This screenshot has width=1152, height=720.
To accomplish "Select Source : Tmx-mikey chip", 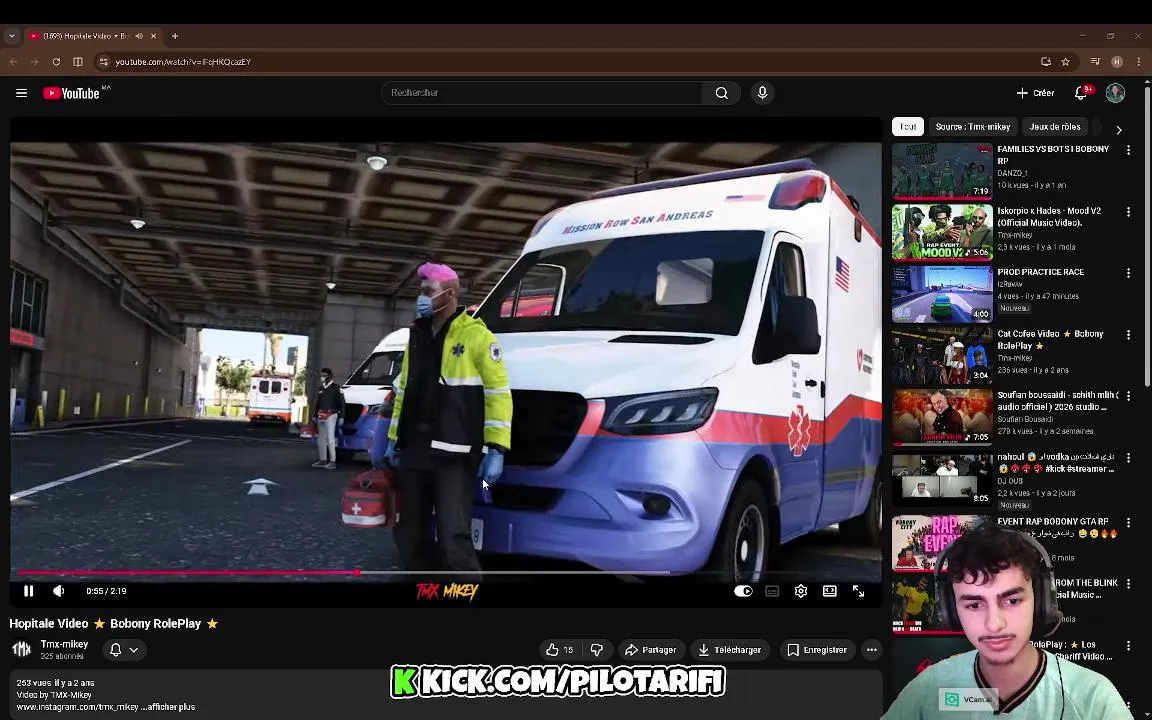I will click(973, 126).
